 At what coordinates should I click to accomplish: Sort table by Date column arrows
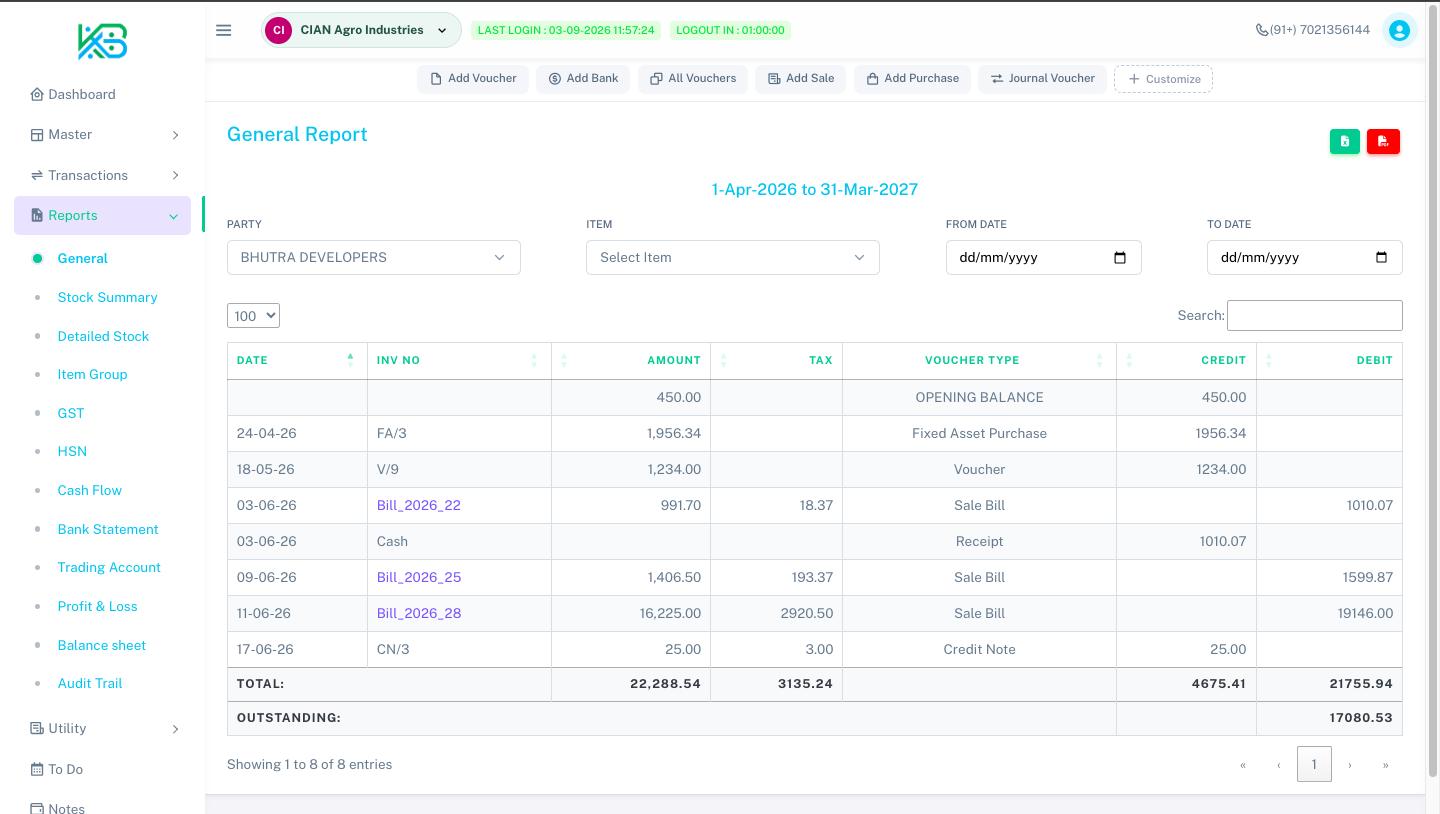click(350, 360)
